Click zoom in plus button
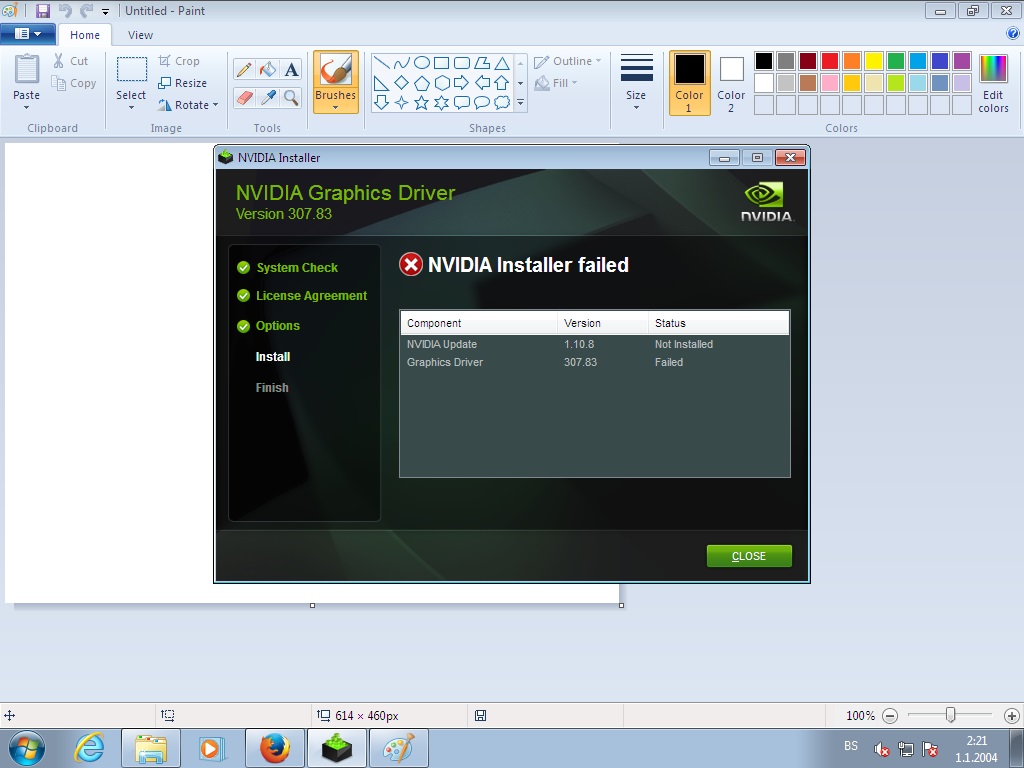1024x768 pixels. click(1012, 716)
